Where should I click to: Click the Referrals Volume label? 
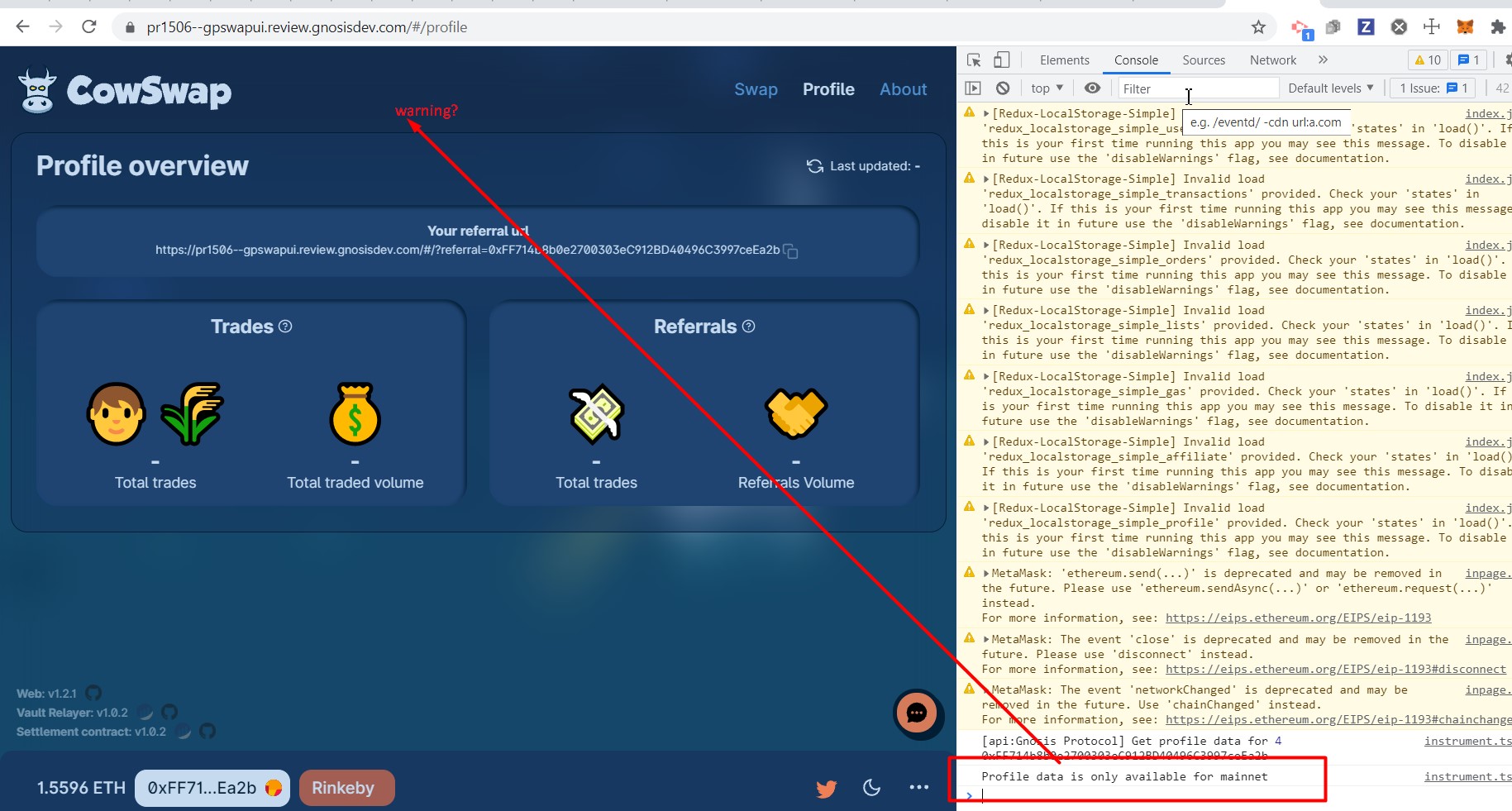coord(796,483)
